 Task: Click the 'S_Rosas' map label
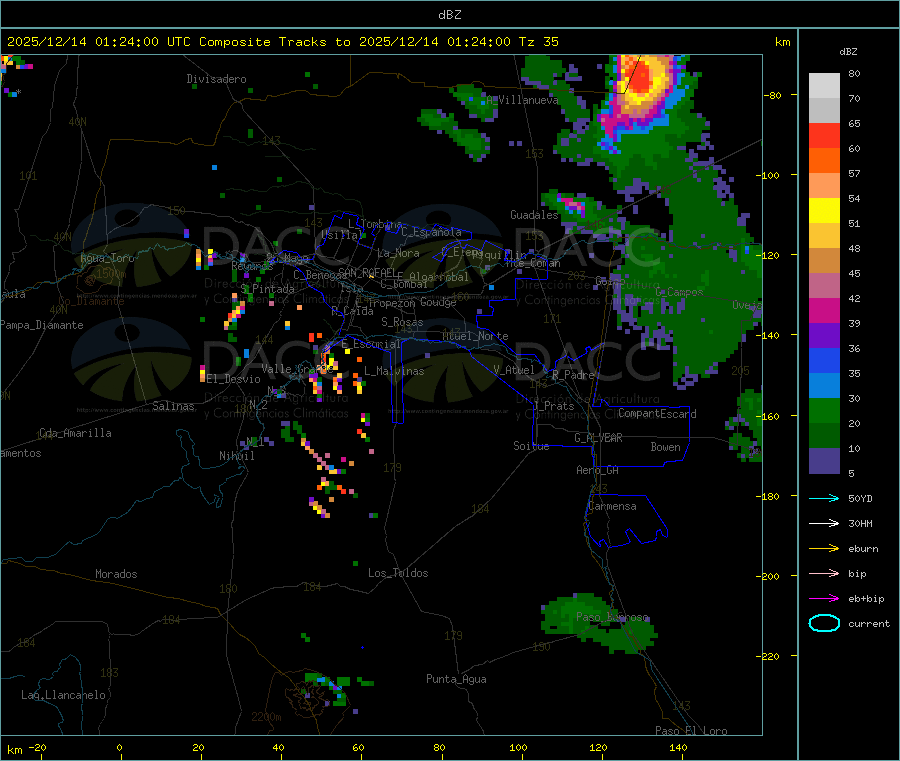[402, 323]
